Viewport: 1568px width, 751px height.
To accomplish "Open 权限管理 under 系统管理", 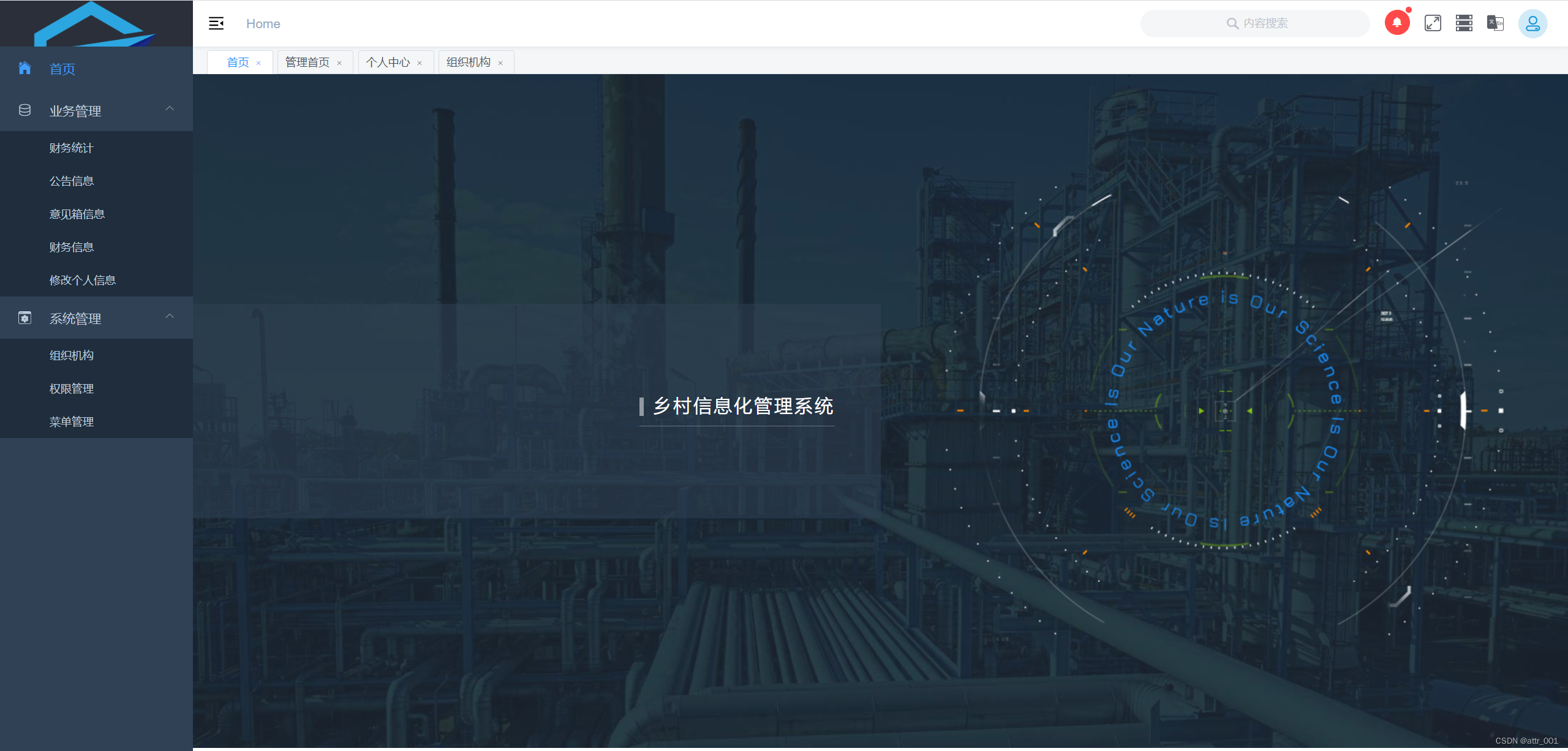I will coord(72,389).
